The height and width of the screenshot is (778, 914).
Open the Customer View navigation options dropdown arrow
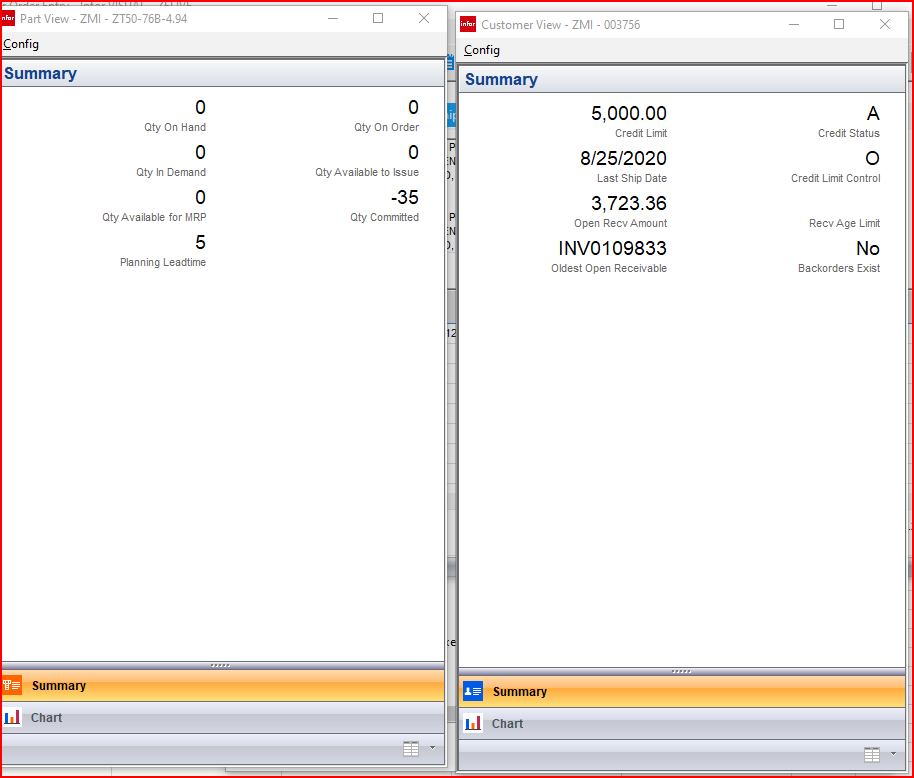893,754
